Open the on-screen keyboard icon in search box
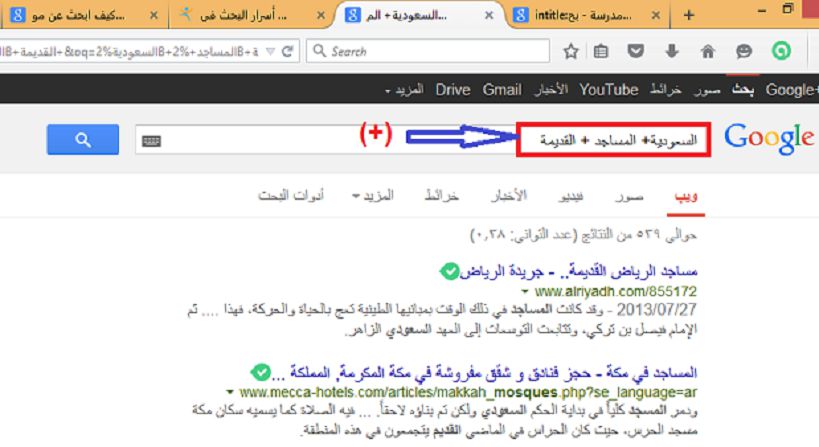Viewport: 819px width, 447px height. coord(151,141)
